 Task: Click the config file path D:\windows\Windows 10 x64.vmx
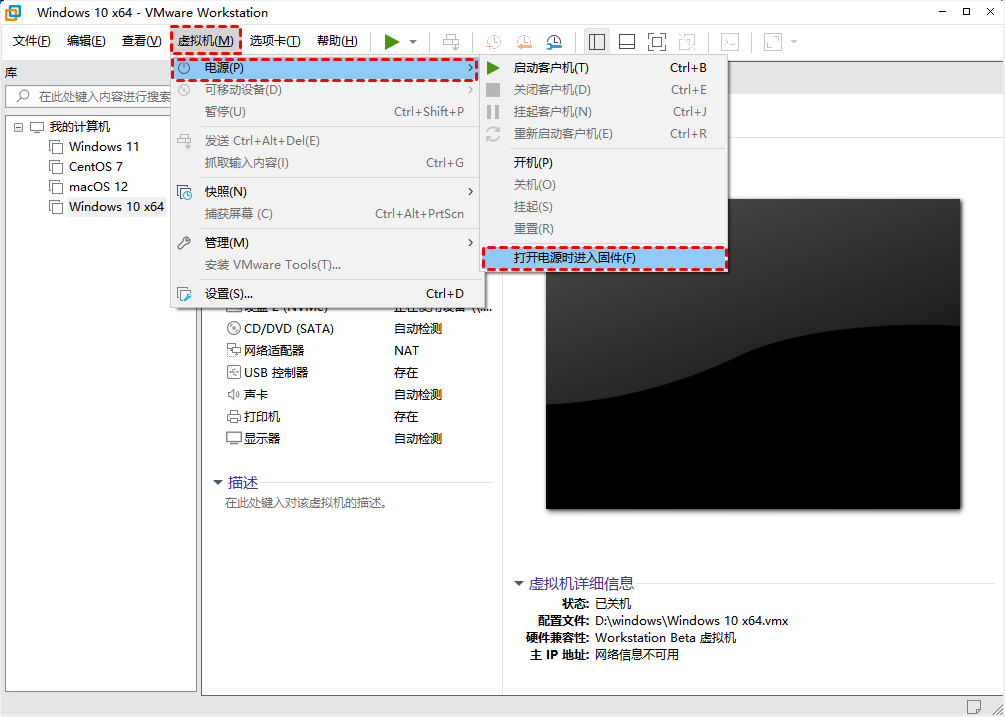(692, 620)
